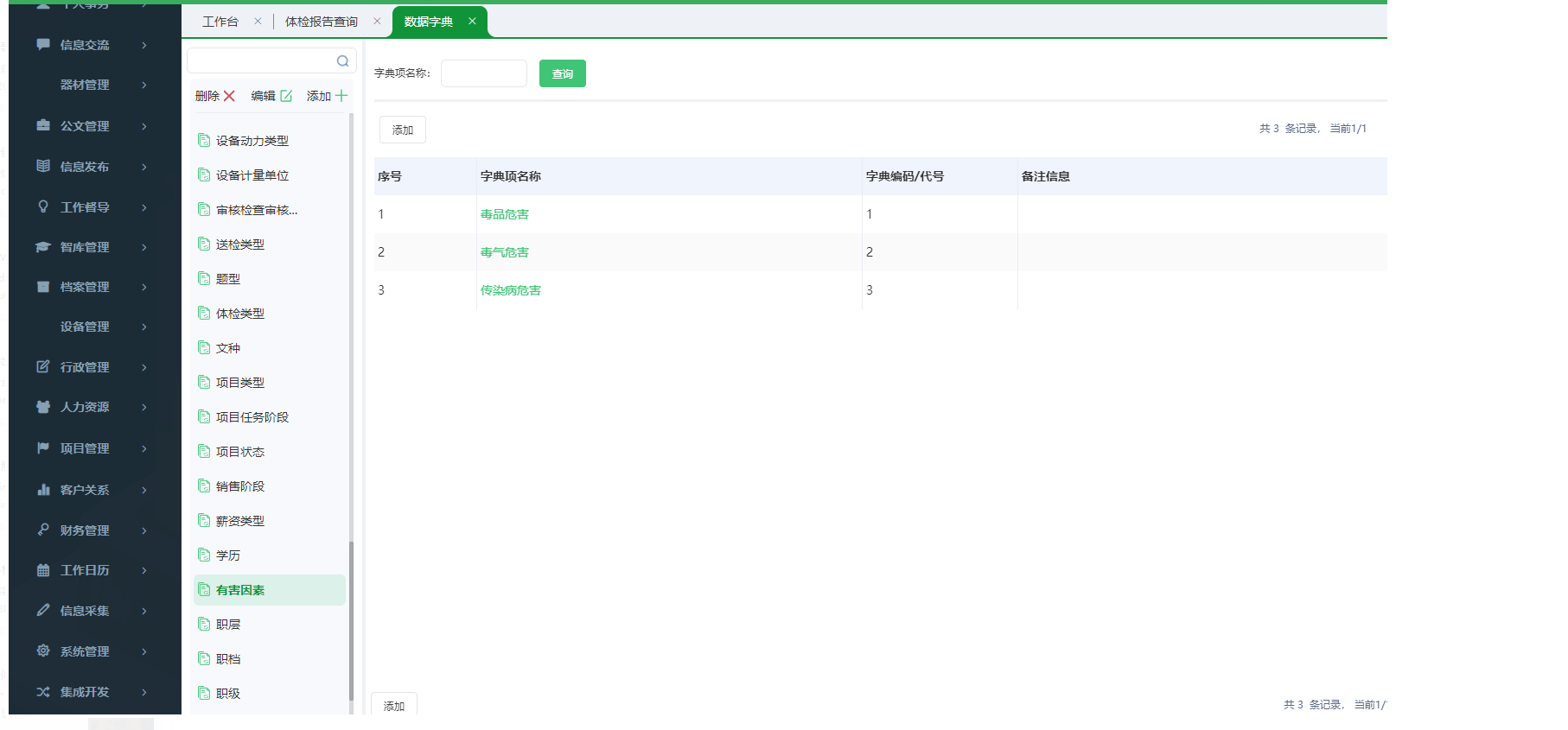Close the 体检报告查询 tab
The height and width of the screenshot is (730, 1568).
point(377,22)
